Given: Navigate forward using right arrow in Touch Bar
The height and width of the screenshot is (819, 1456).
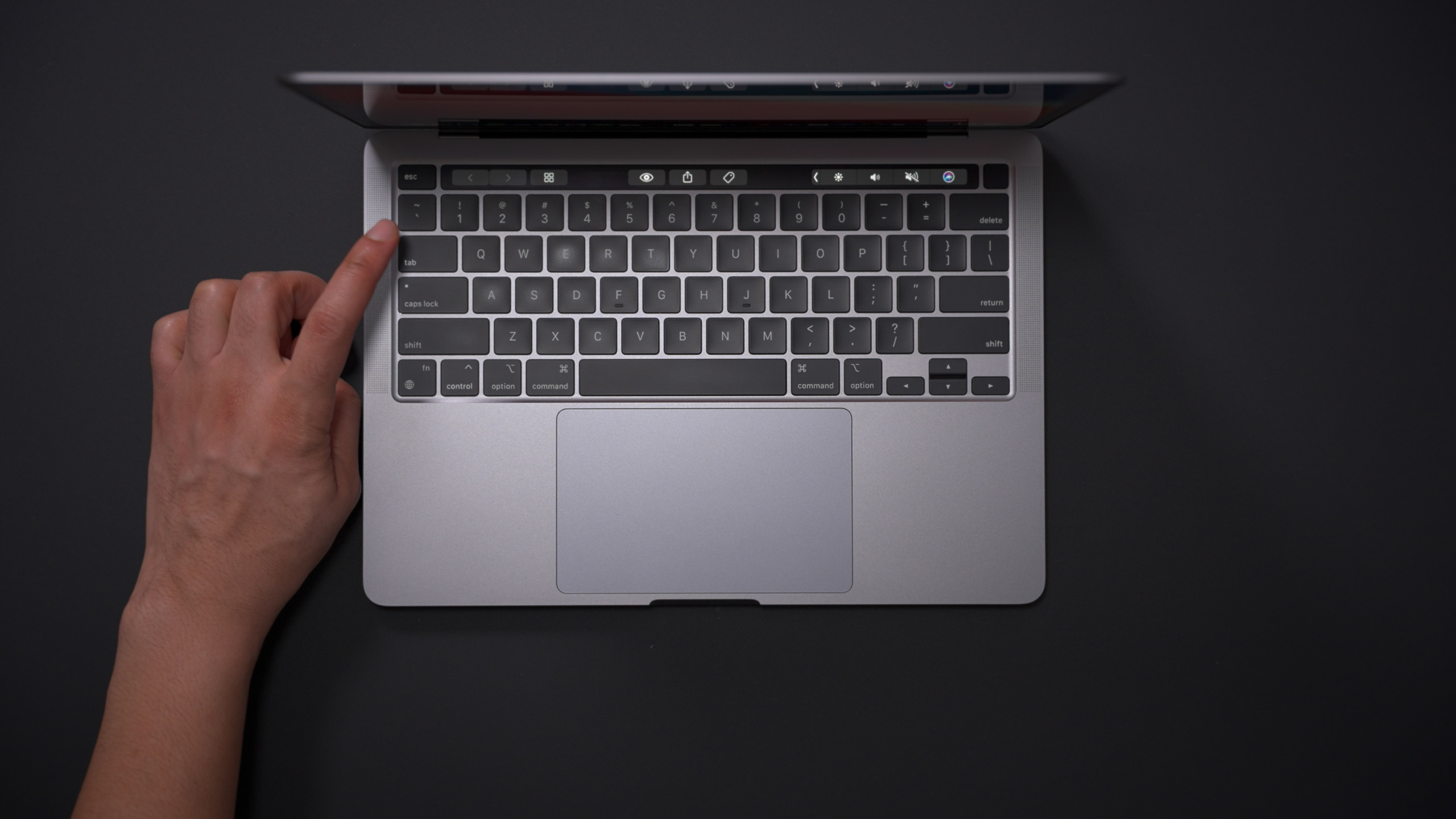Looking at the screenshot, I should pyautogui.click(x=506, y=177).
